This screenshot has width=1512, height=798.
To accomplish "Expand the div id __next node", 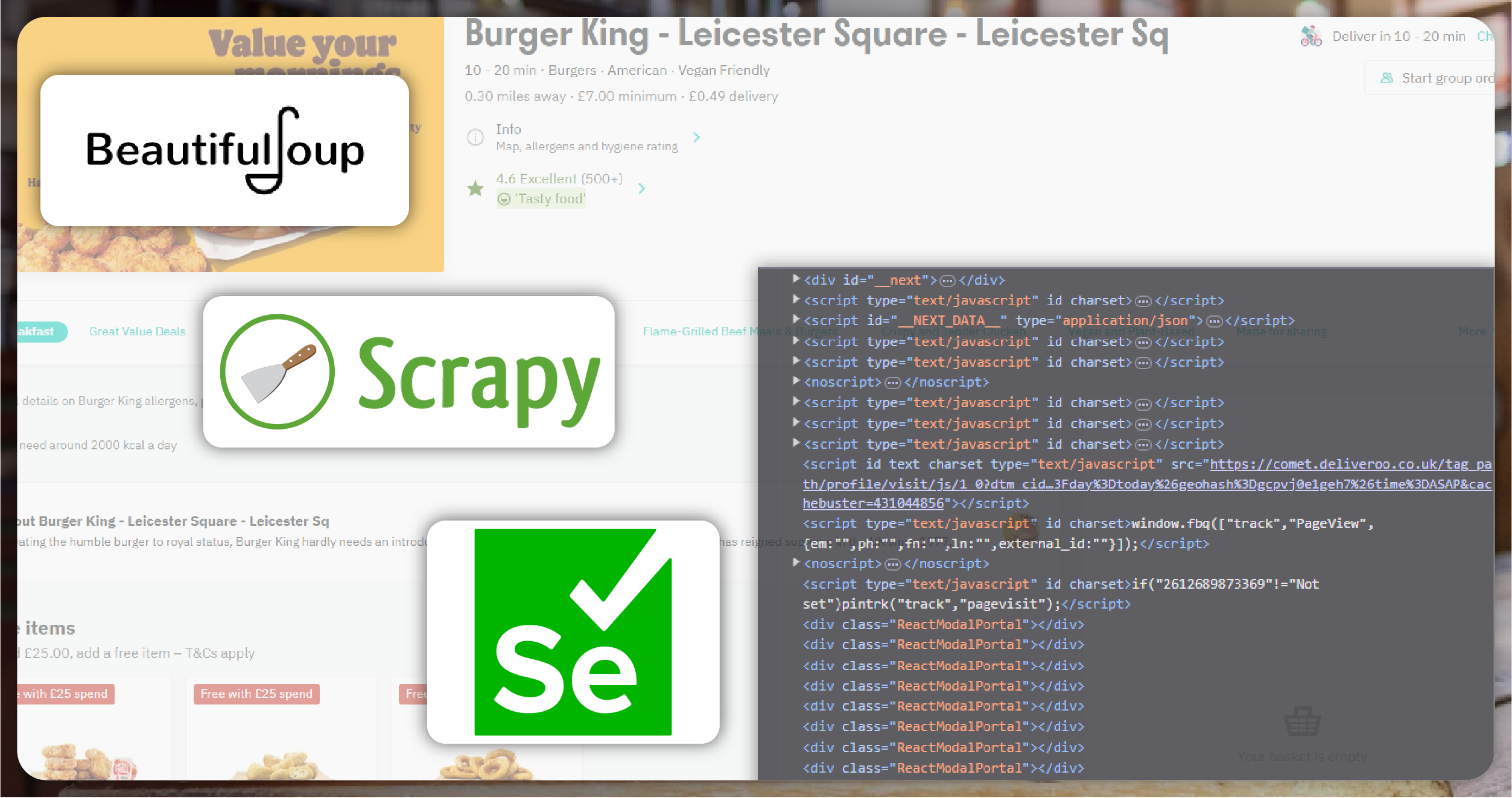I will tap(796, 279).
